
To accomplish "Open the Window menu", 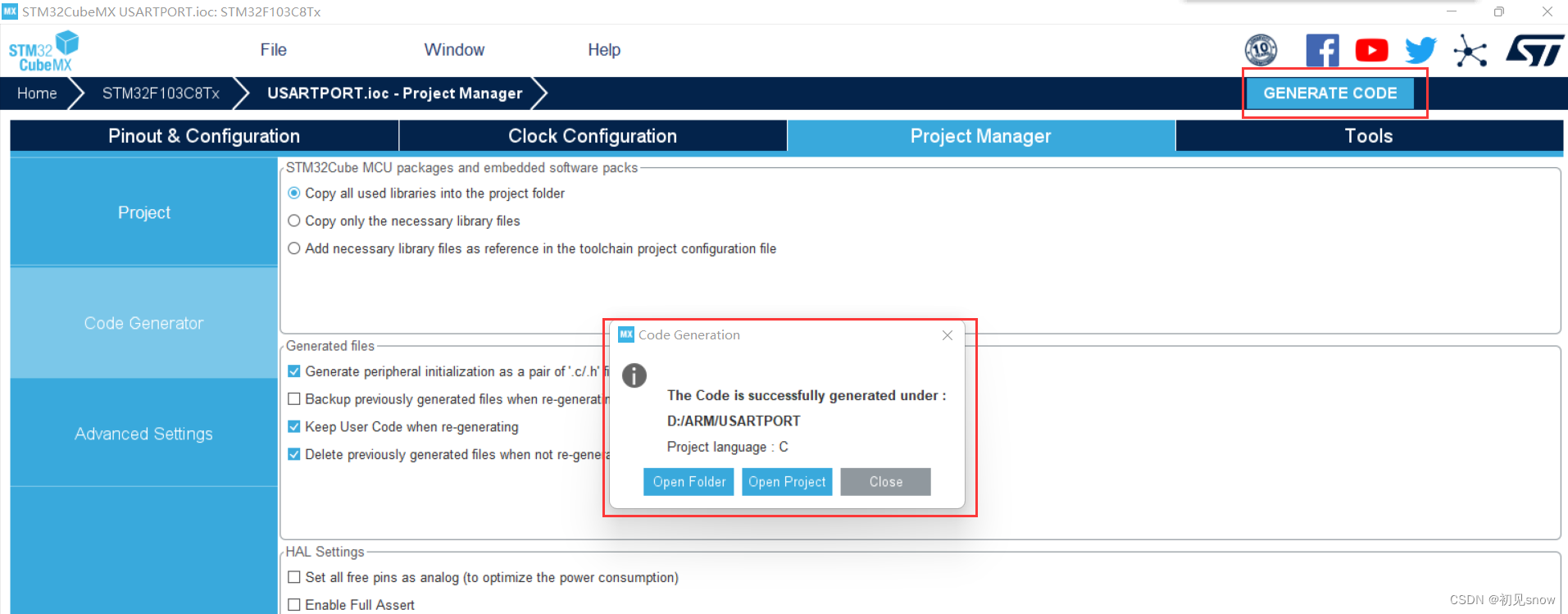I will (454, 50).
